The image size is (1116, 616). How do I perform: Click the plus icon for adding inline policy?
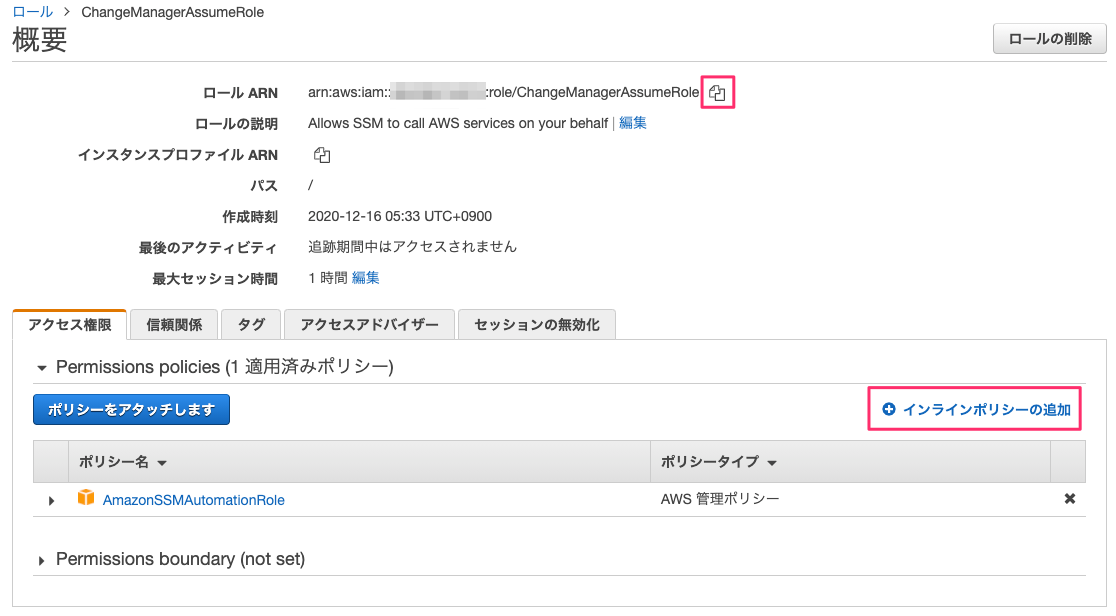click(x=888, y=409)
